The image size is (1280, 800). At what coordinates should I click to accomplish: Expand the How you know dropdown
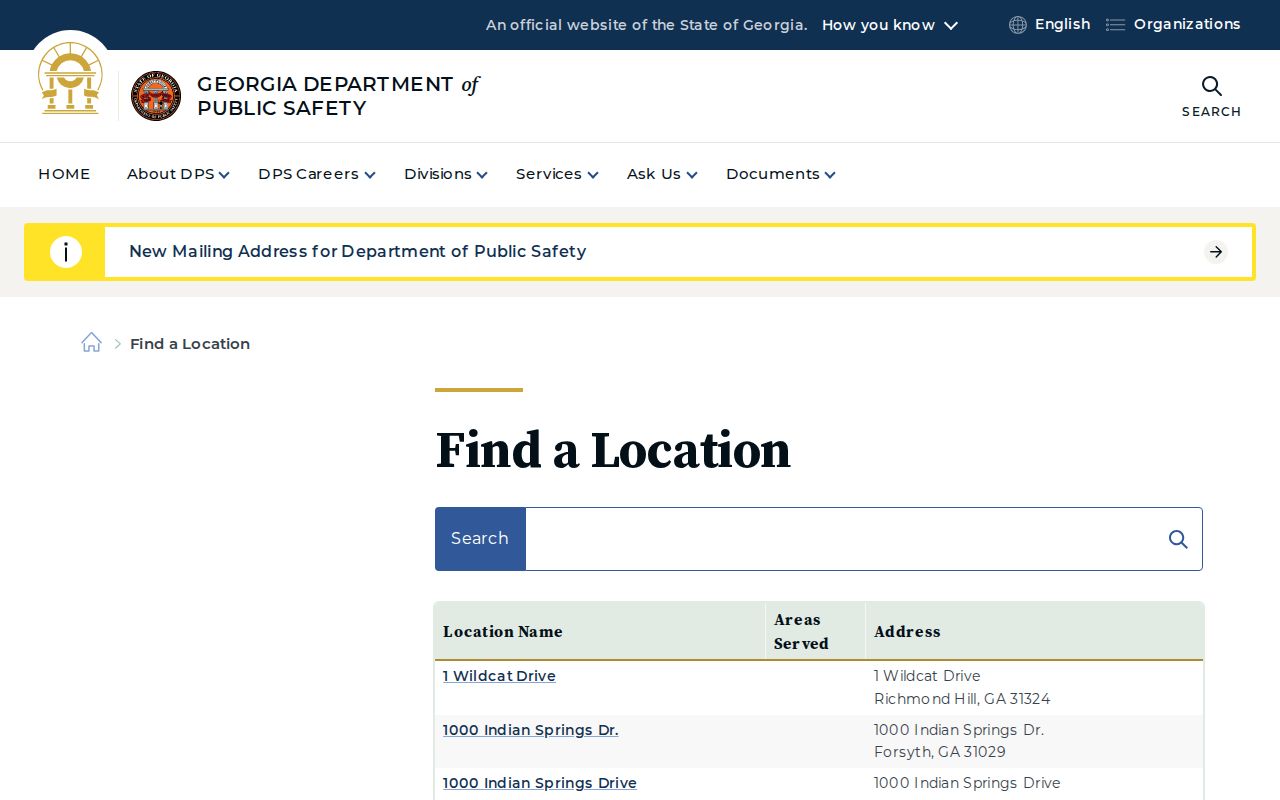pos(890,25)
